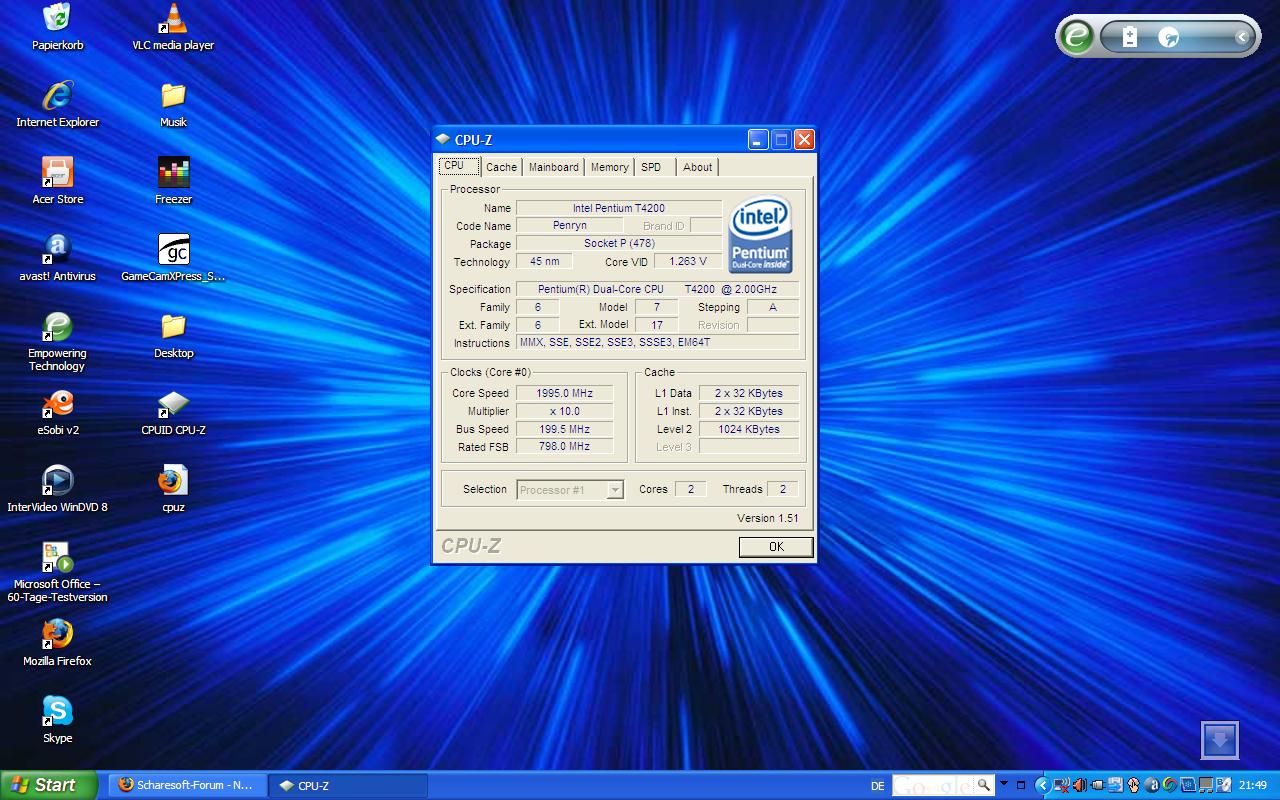
Task: Click the volume speaker icon in system tray
Action: (1079, 785)
